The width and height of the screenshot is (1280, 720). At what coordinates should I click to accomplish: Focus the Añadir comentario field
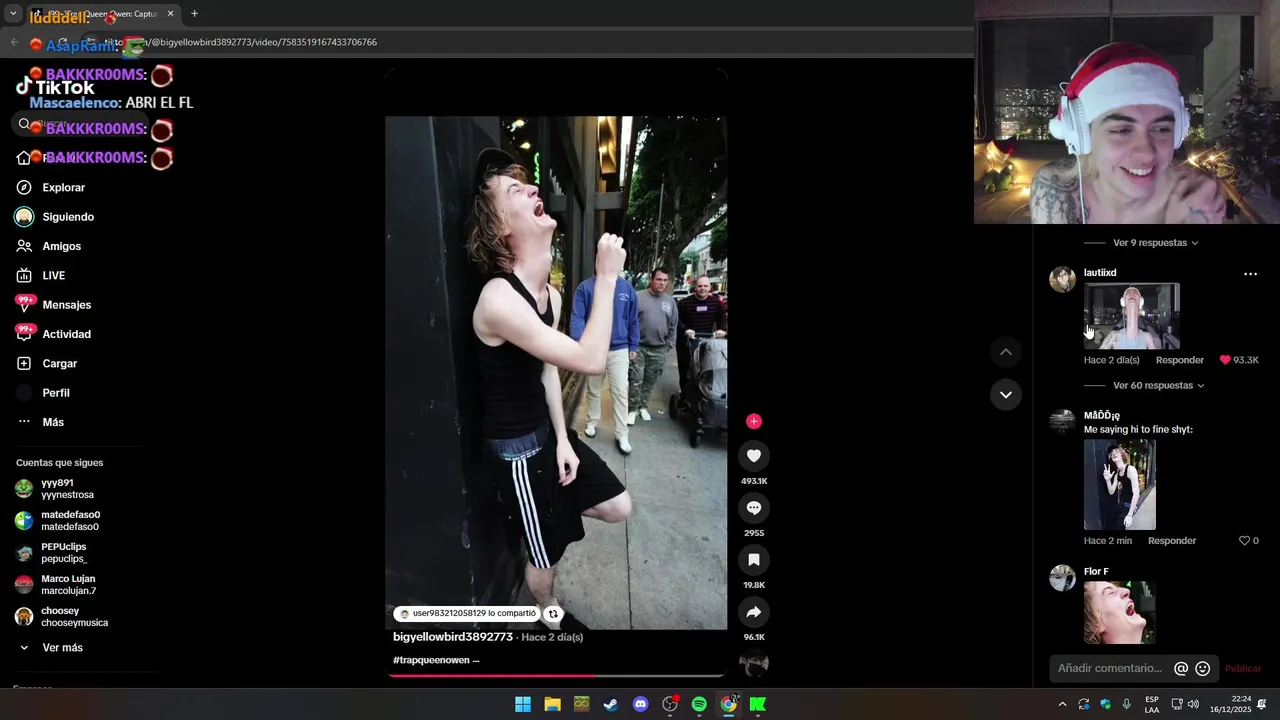[1110, 668]
